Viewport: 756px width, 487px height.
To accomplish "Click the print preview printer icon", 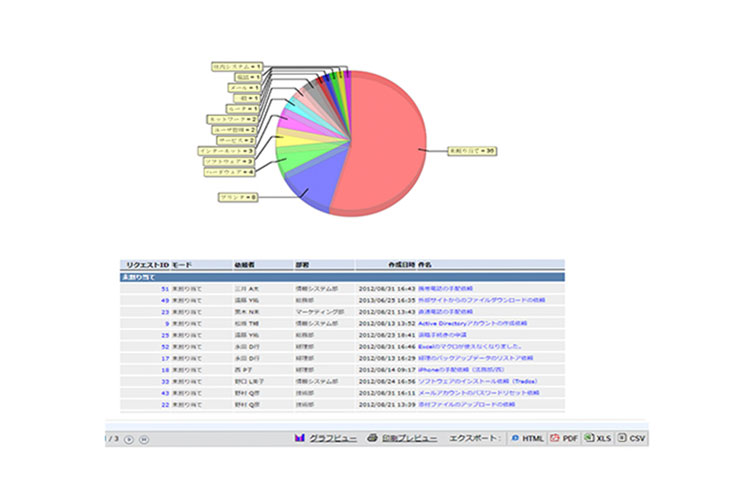I will tap(372, 438).
